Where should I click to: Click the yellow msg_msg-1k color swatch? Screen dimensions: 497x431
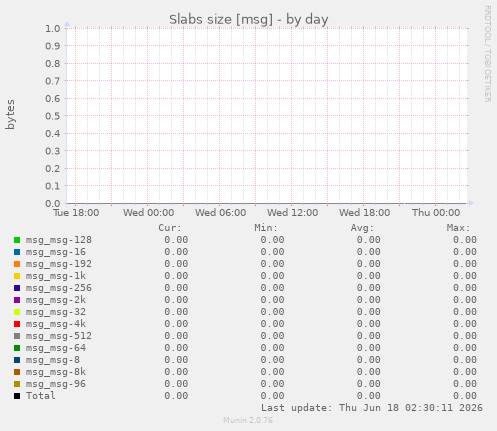click(17, 276)
